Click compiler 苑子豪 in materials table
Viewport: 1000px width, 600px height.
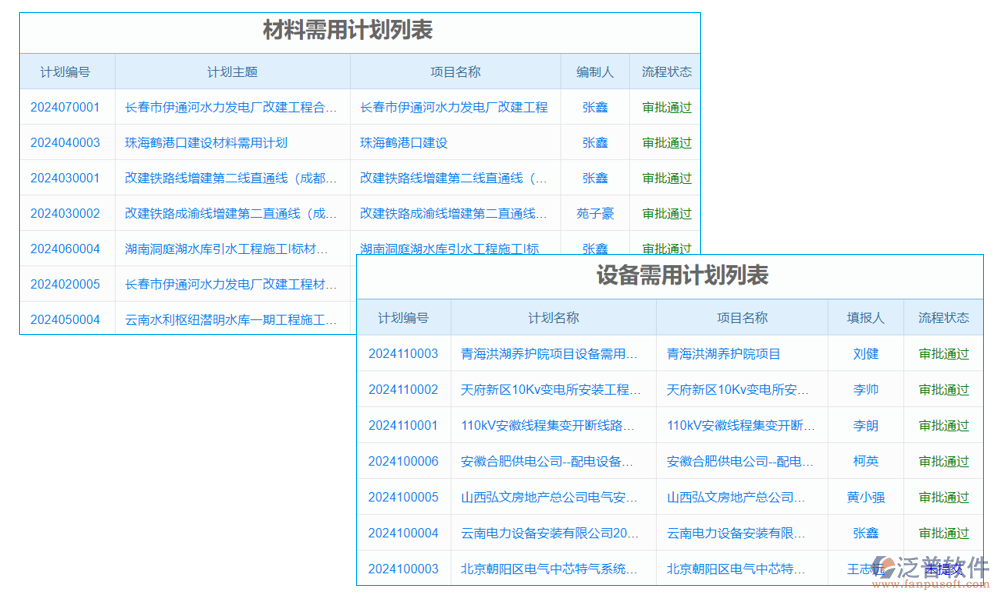[x=595, y=213]
